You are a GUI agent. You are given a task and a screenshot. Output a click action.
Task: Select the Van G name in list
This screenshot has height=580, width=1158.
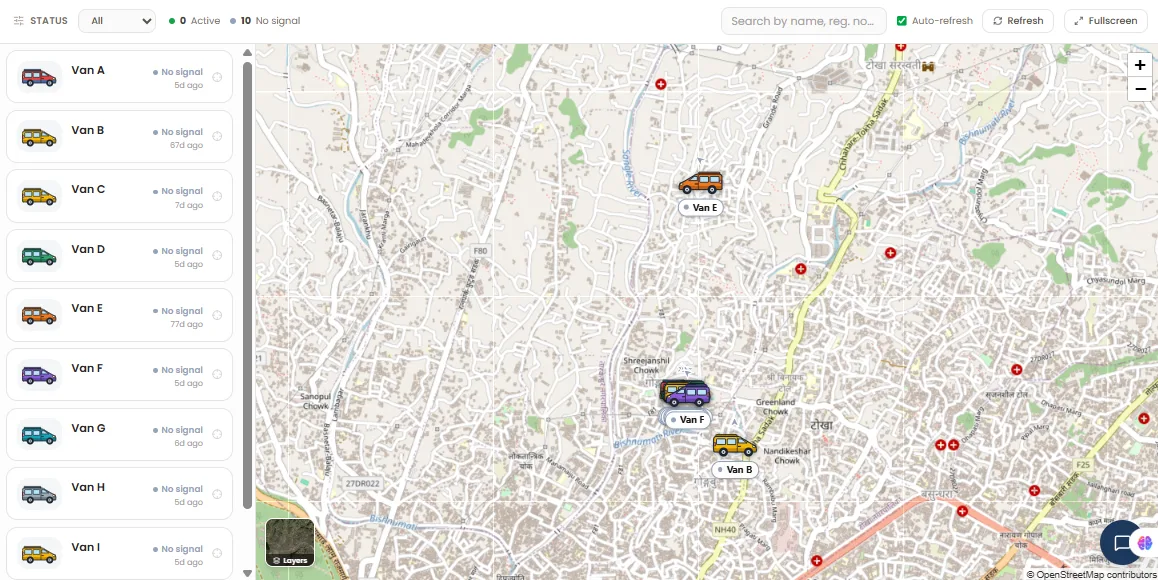point(88,428)
